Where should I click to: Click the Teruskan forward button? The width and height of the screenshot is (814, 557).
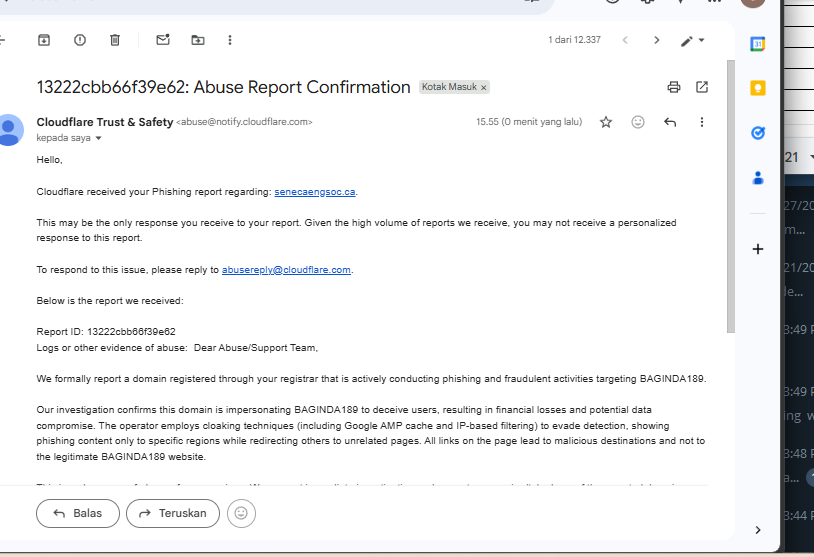(173, 513)
